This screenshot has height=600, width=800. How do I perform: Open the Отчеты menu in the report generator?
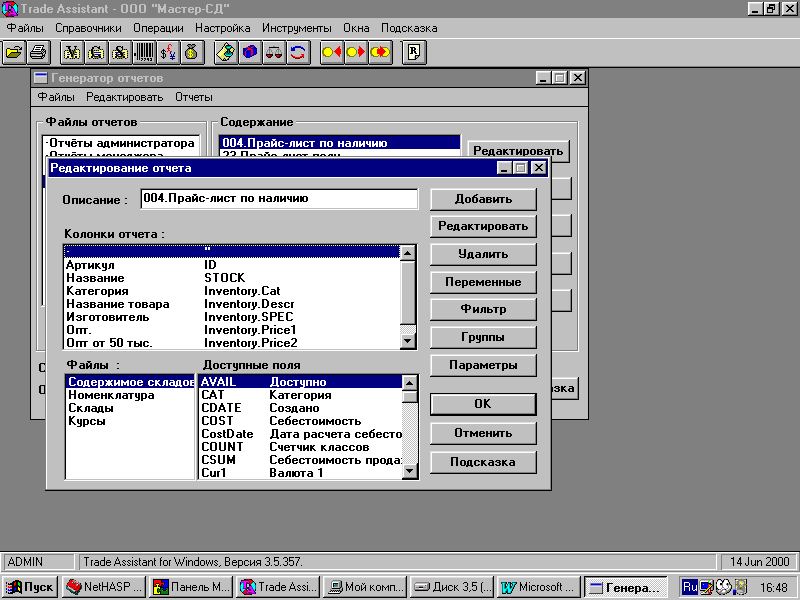(193, 97)
